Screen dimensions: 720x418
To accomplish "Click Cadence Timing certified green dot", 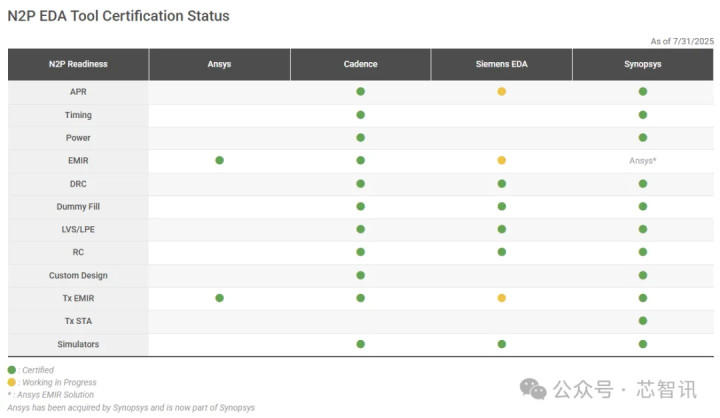I will pyautogui.click(x=360, y=114).
